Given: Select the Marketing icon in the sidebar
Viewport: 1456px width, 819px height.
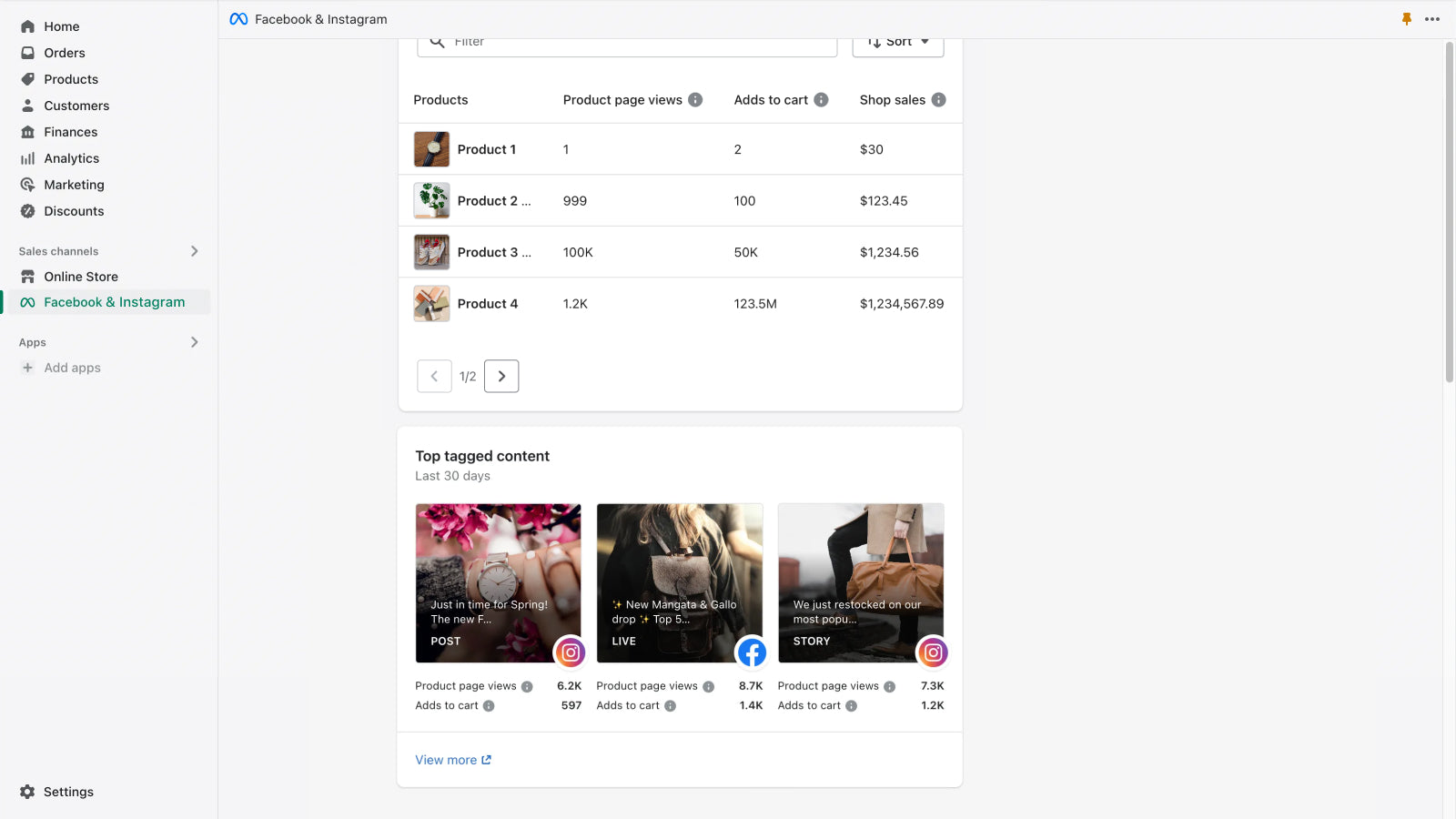Looking at the screenshot, I should point(27,184).
